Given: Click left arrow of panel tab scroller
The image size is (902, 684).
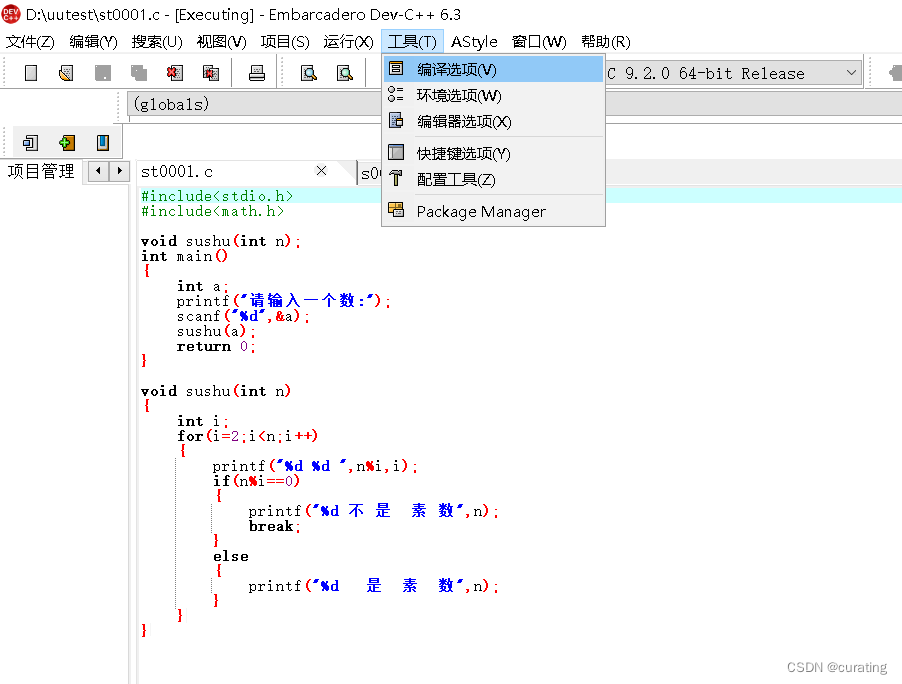Looking at the screenshot, I should pos(99,171).
